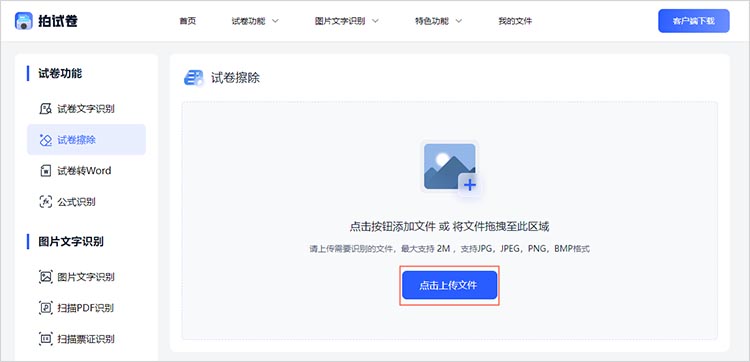Click the 点击上传文件 button
750x362 pixels.
[450, 285]
